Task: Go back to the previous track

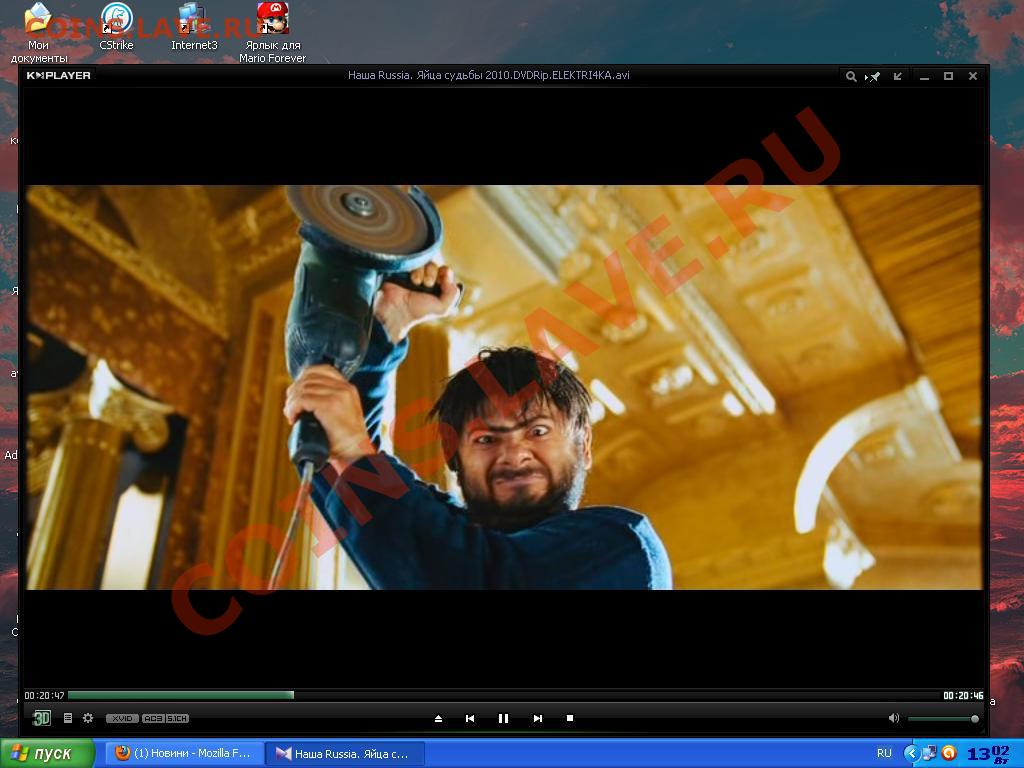Action: pyautogui.click(x=470, y=718)
